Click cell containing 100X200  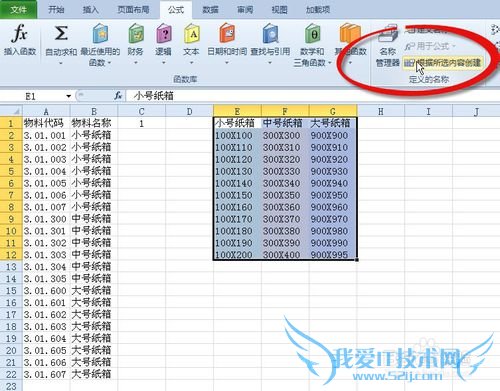coord(237,255)
